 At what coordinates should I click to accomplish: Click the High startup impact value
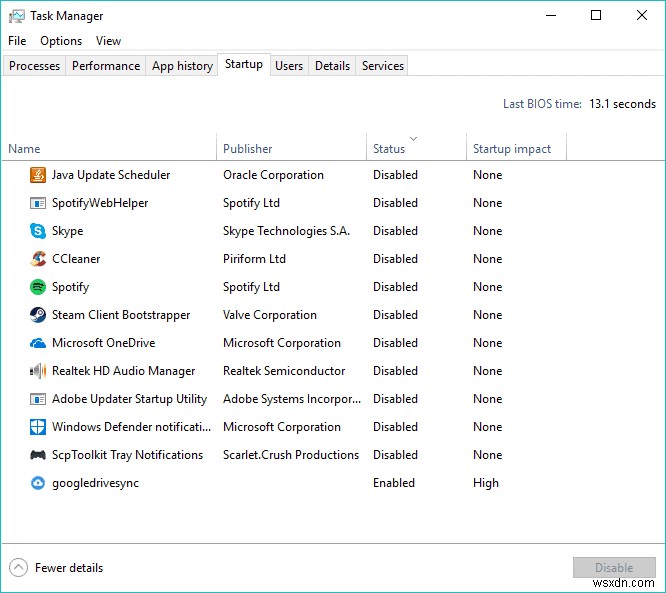tap(486, 483)
